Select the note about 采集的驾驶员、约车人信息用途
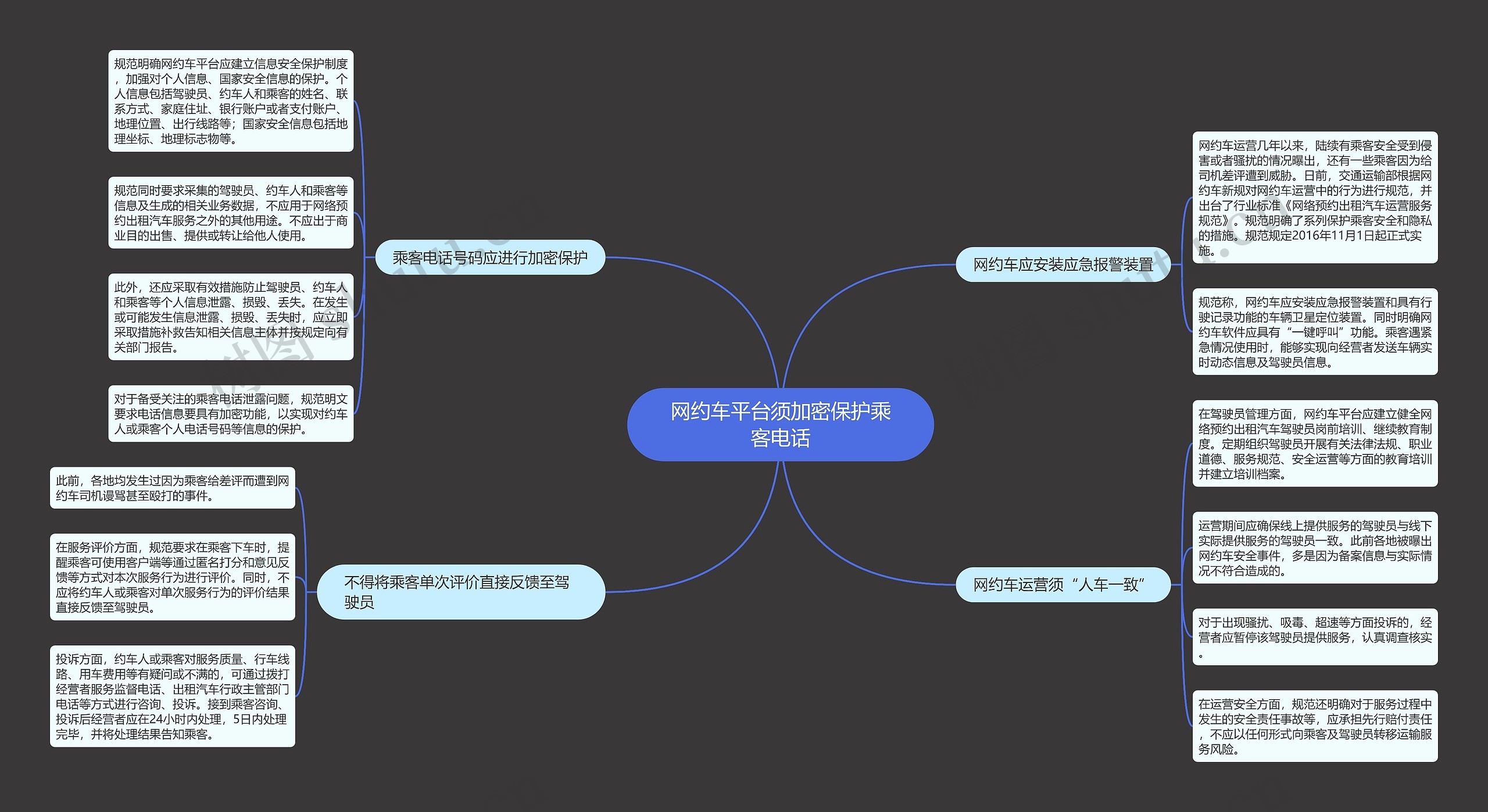1488x812 pixels. [231, 213]
